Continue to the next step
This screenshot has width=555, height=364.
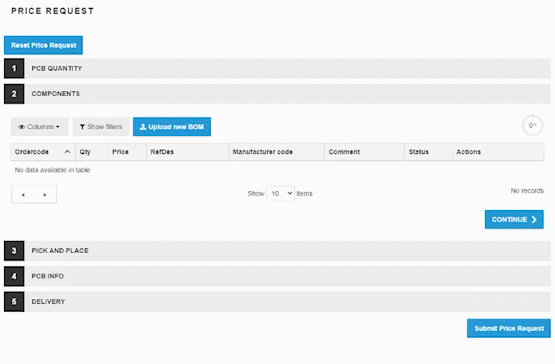pos(514,220)
